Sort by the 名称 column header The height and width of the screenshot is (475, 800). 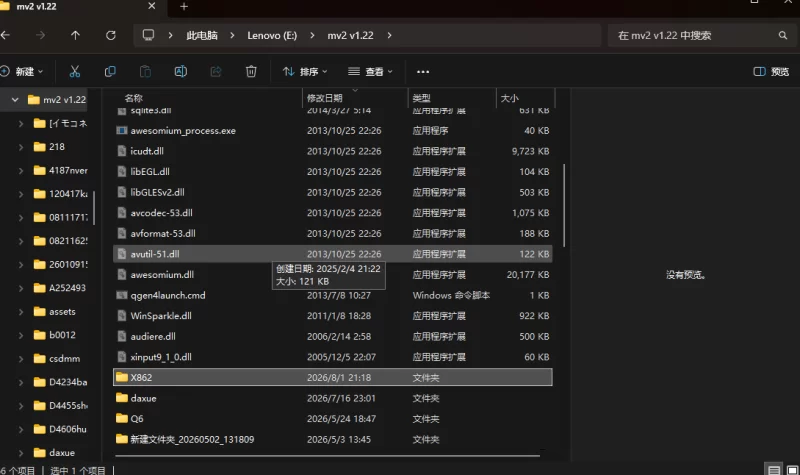134,98
